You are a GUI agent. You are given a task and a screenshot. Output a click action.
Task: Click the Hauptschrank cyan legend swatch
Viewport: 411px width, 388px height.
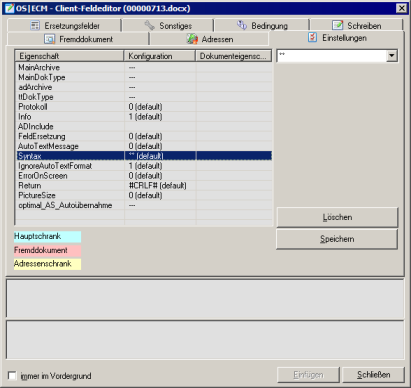pos(47,237)
